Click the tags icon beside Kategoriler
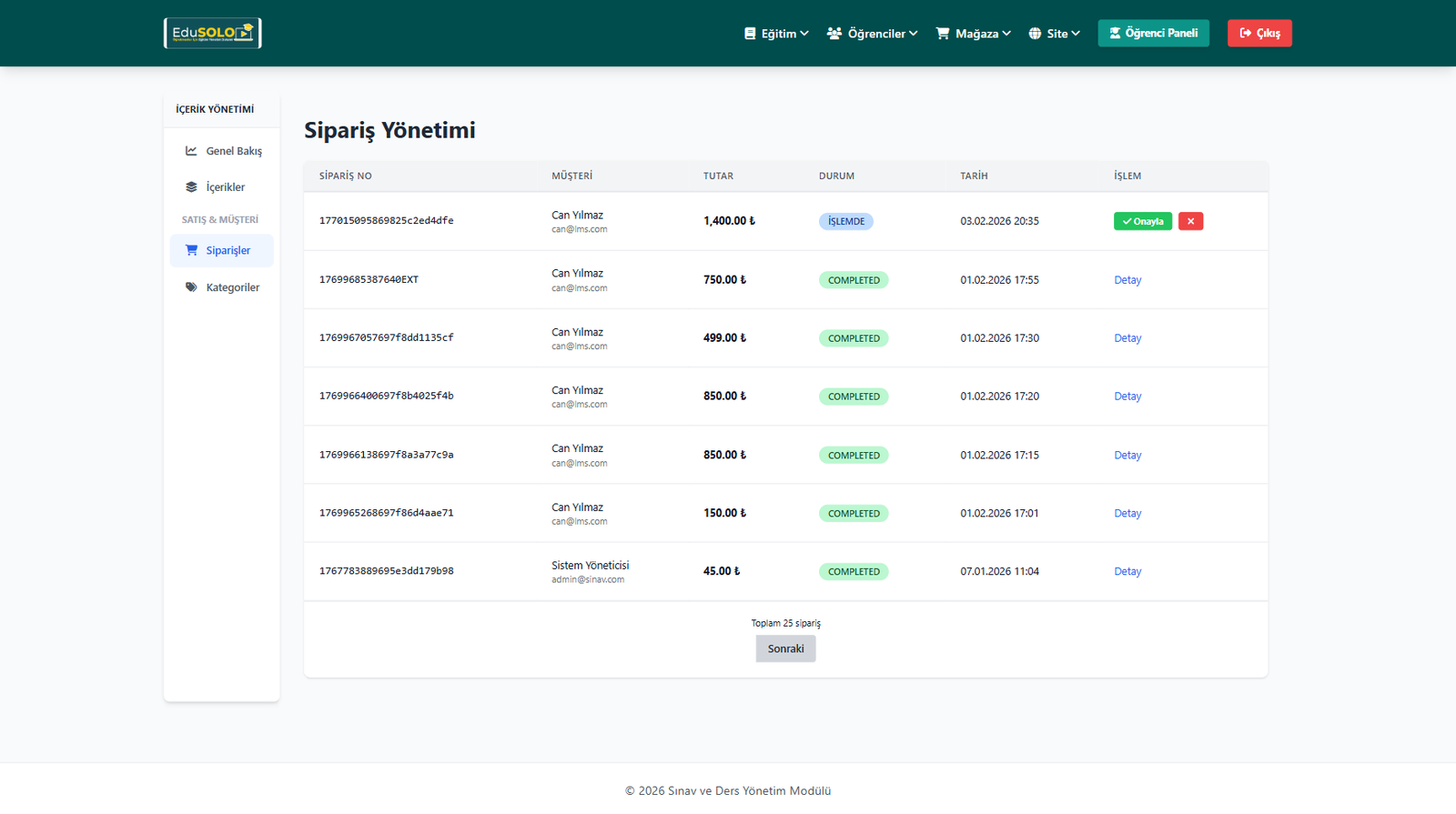The height and width of the screenshot is (814, 1456). [x=191, y=287]
